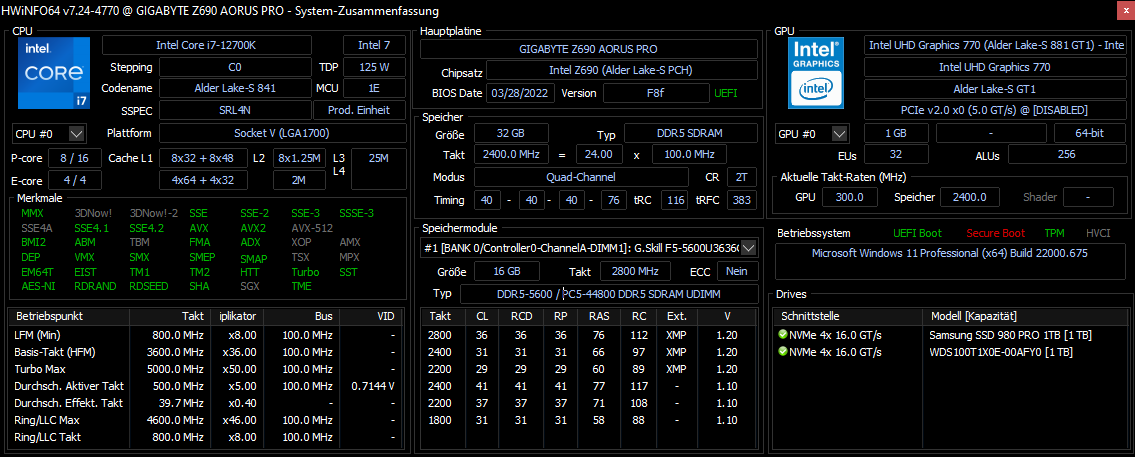Click the Intel UHD Graphics 770 name field
This screenshot has width=1135, height=457.
[995, 67]
